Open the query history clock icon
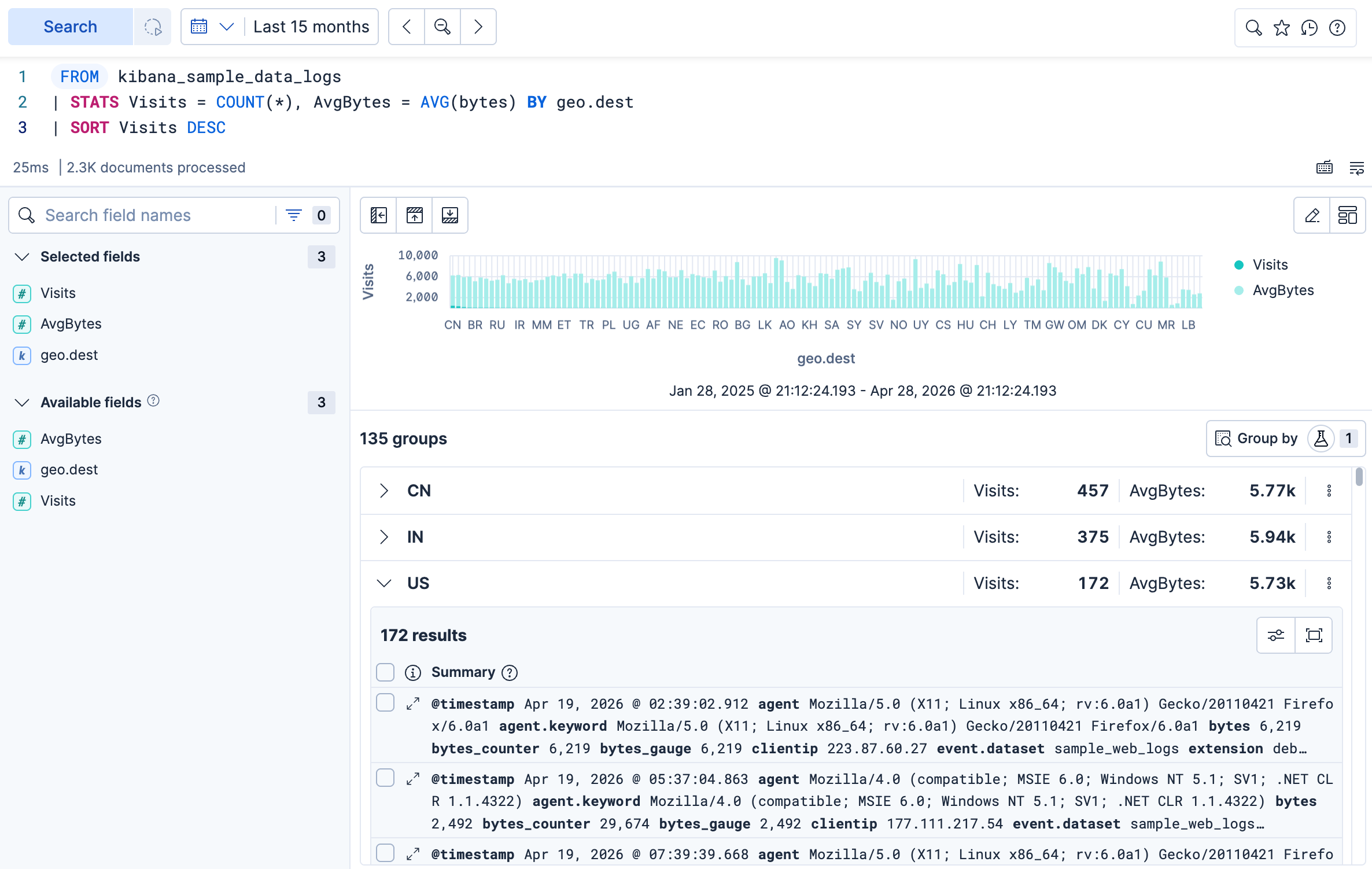The height and width of the screenshot is (869, 1372). 1309,27
